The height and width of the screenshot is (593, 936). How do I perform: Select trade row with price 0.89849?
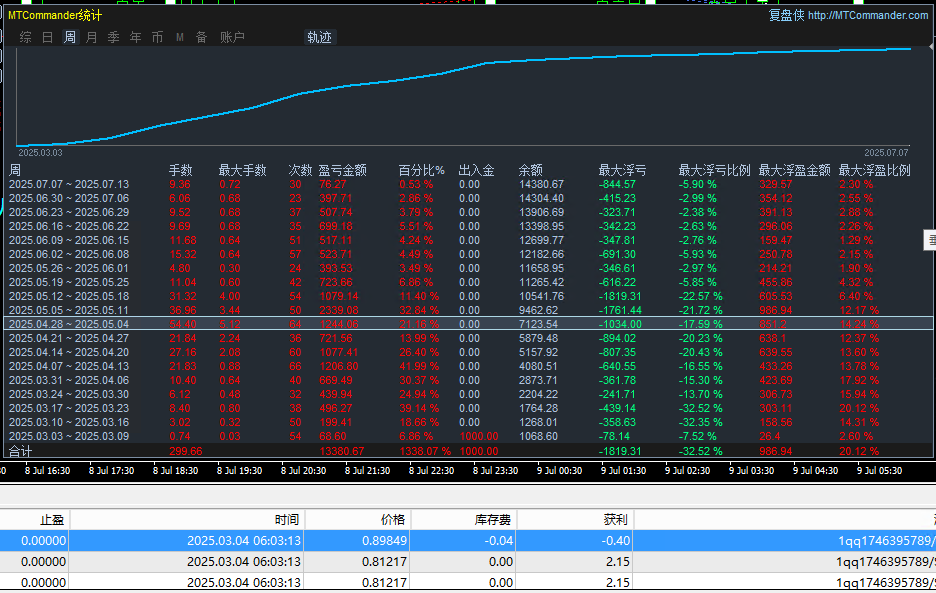click(x=468, y=541)
